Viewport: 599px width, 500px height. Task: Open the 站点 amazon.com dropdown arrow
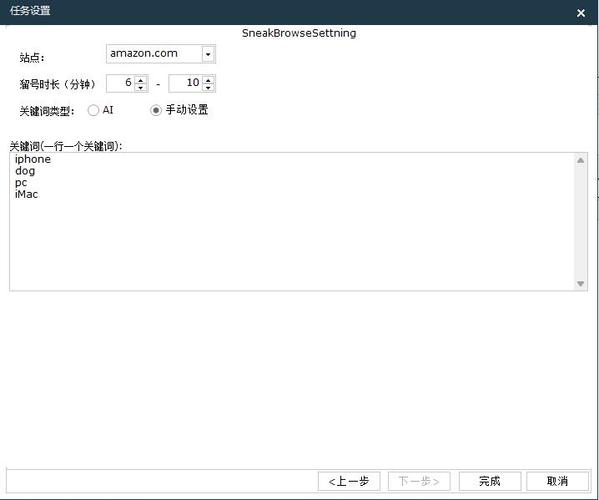pyautogui.click(x=208, y=54)
